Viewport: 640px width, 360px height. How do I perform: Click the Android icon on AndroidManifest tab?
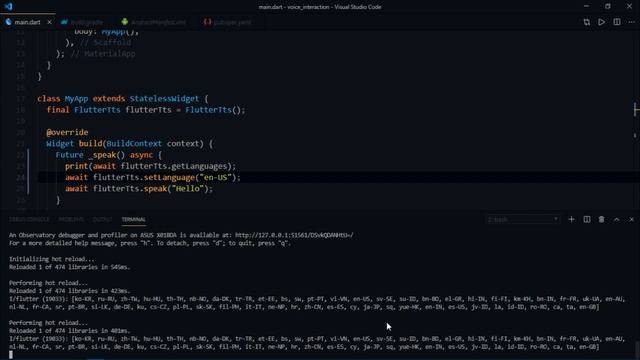pyautogui.click(x=124, y=22)
